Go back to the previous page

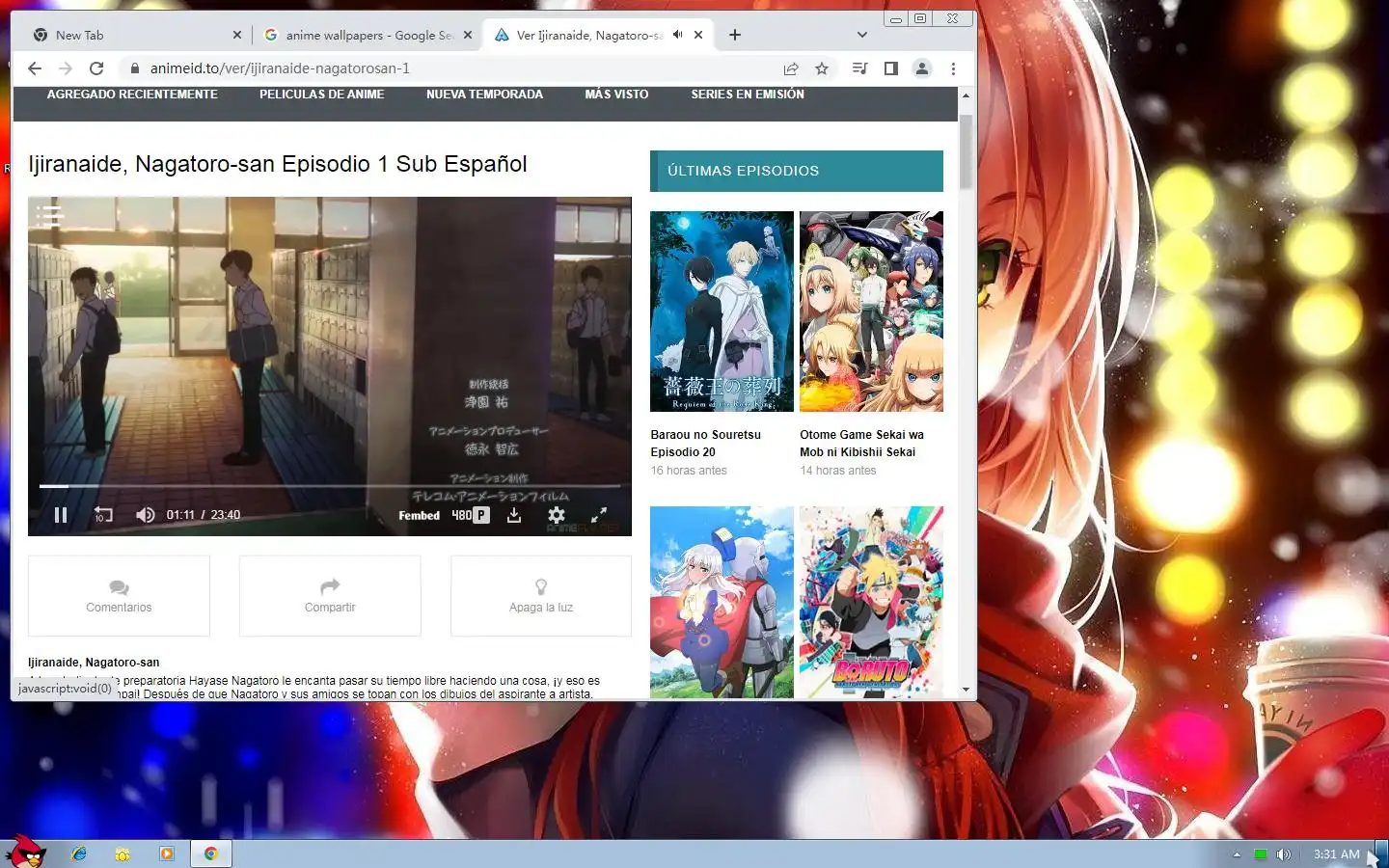click(35, 68)
